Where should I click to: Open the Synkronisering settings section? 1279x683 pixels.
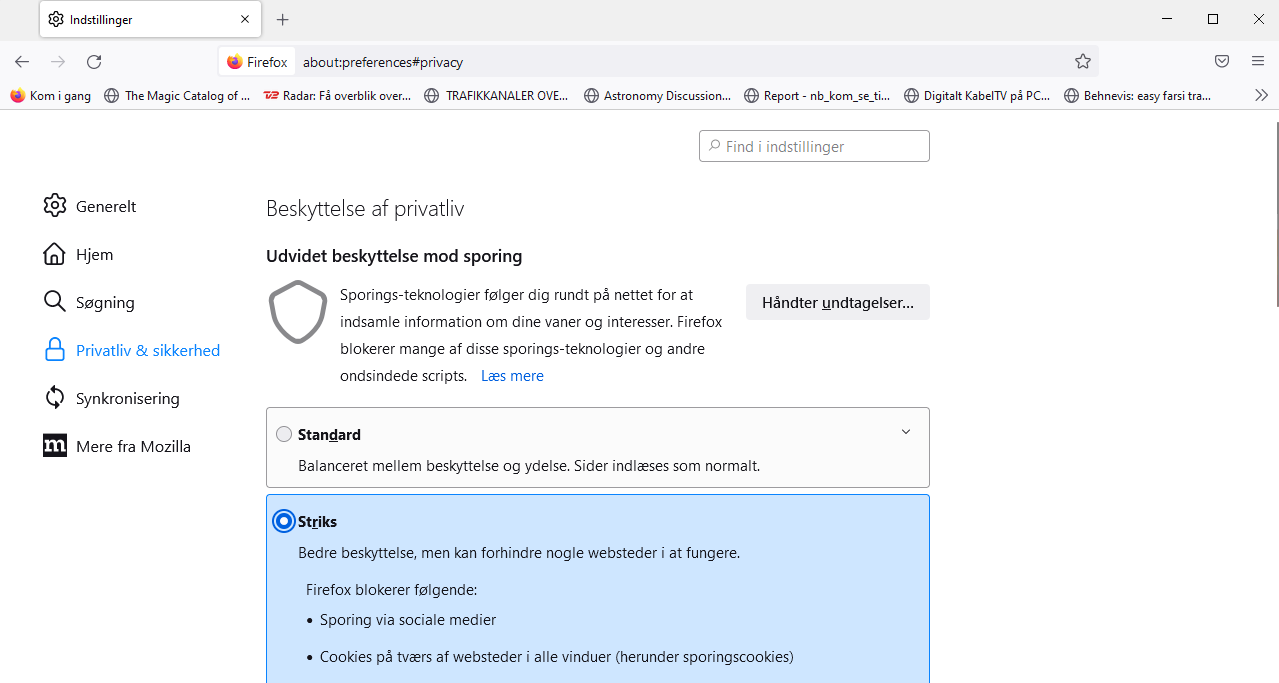click(127, 398)
